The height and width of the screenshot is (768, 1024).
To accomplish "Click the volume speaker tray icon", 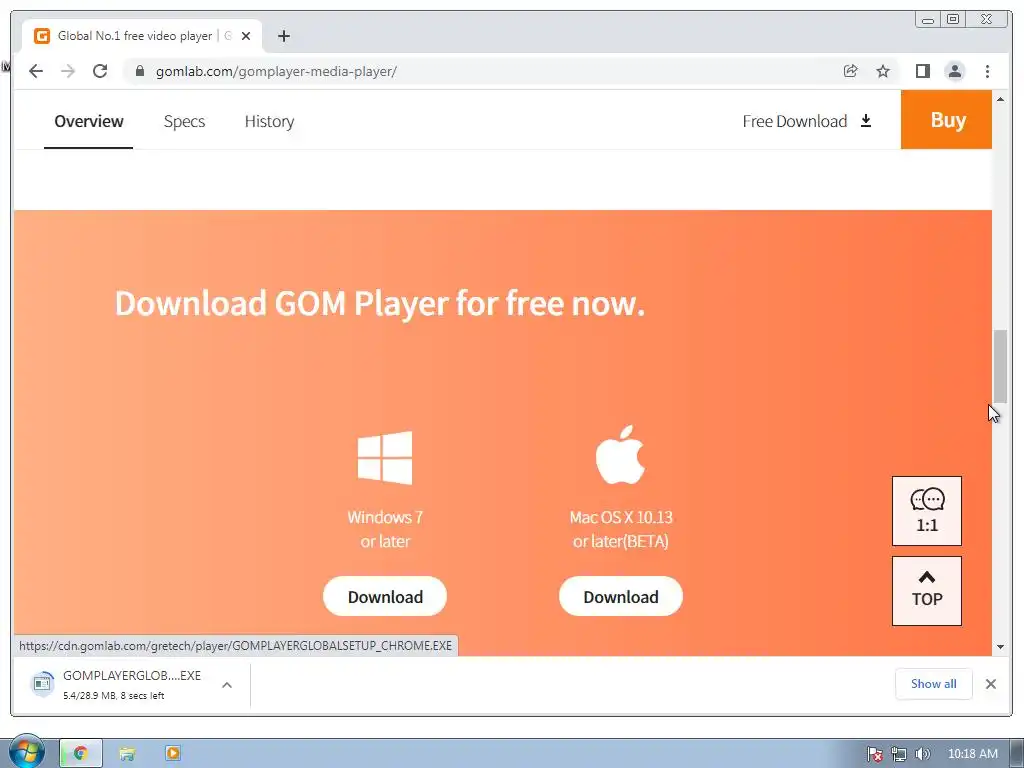I will (x=922, y=754).
